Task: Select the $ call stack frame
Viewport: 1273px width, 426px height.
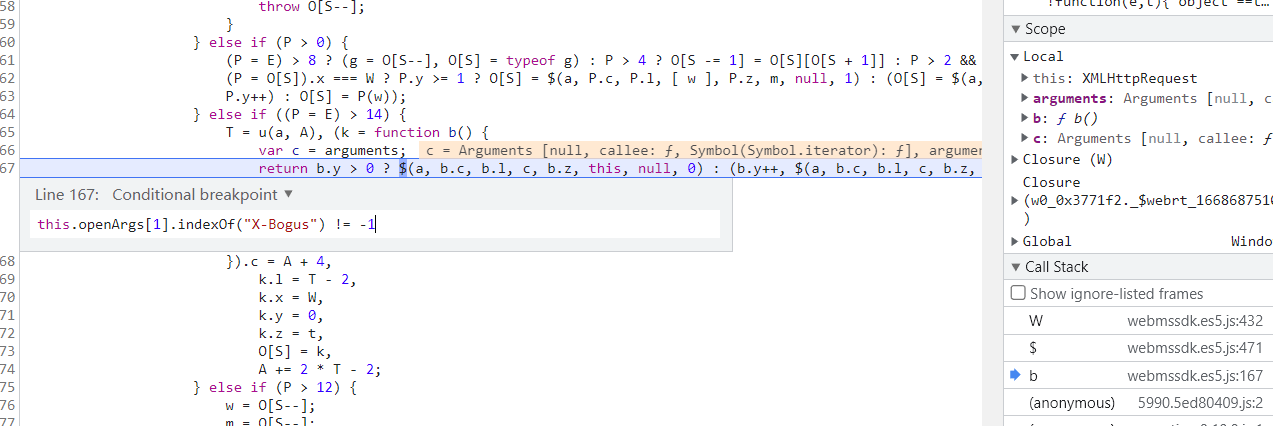Action: click(1033, 348)
